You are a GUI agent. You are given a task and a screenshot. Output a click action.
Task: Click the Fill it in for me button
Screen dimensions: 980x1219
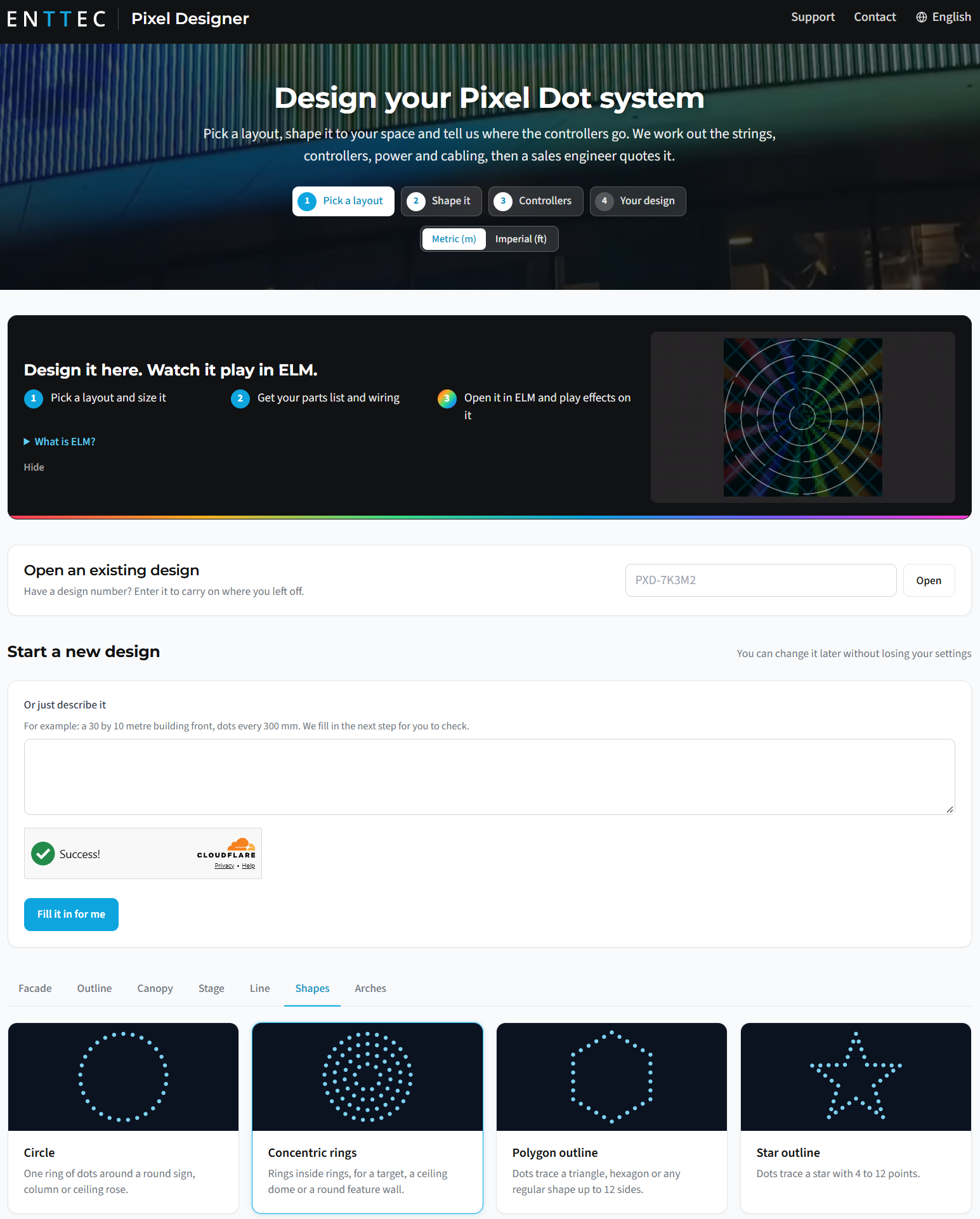pyautogui.click(x=71, y=915)
